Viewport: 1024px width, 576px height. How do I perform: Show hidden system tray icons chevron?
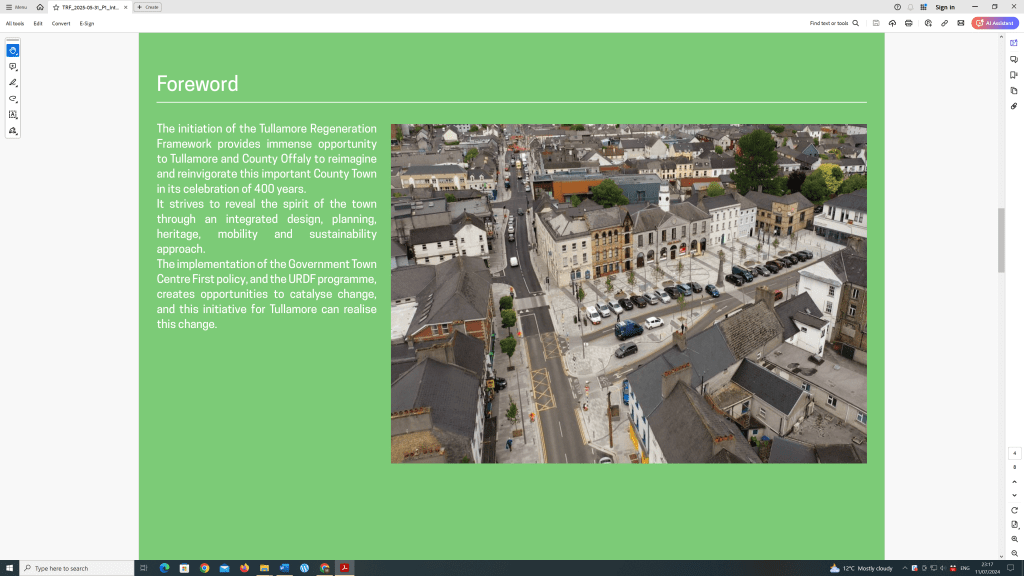[x=905, y=568]
